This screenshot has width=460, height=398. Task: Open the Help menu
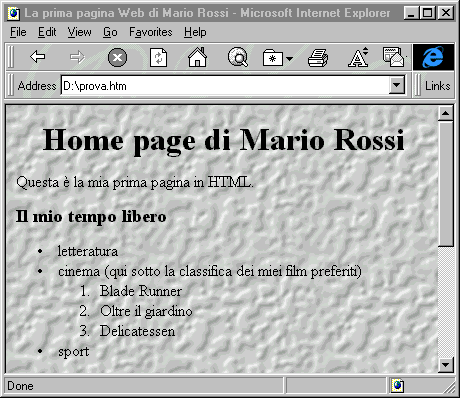(x=195, y=32)
